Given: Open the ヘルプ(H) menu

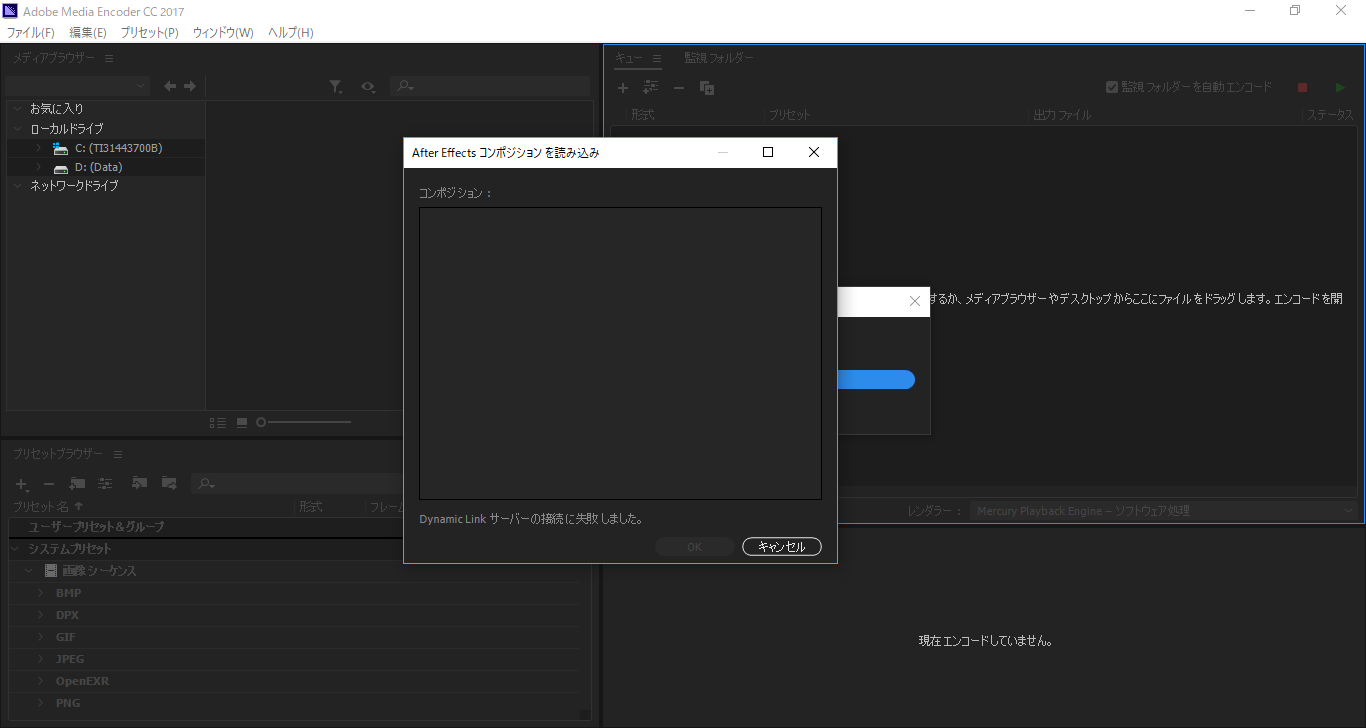Looking at the screenshot, I should 291,33.
